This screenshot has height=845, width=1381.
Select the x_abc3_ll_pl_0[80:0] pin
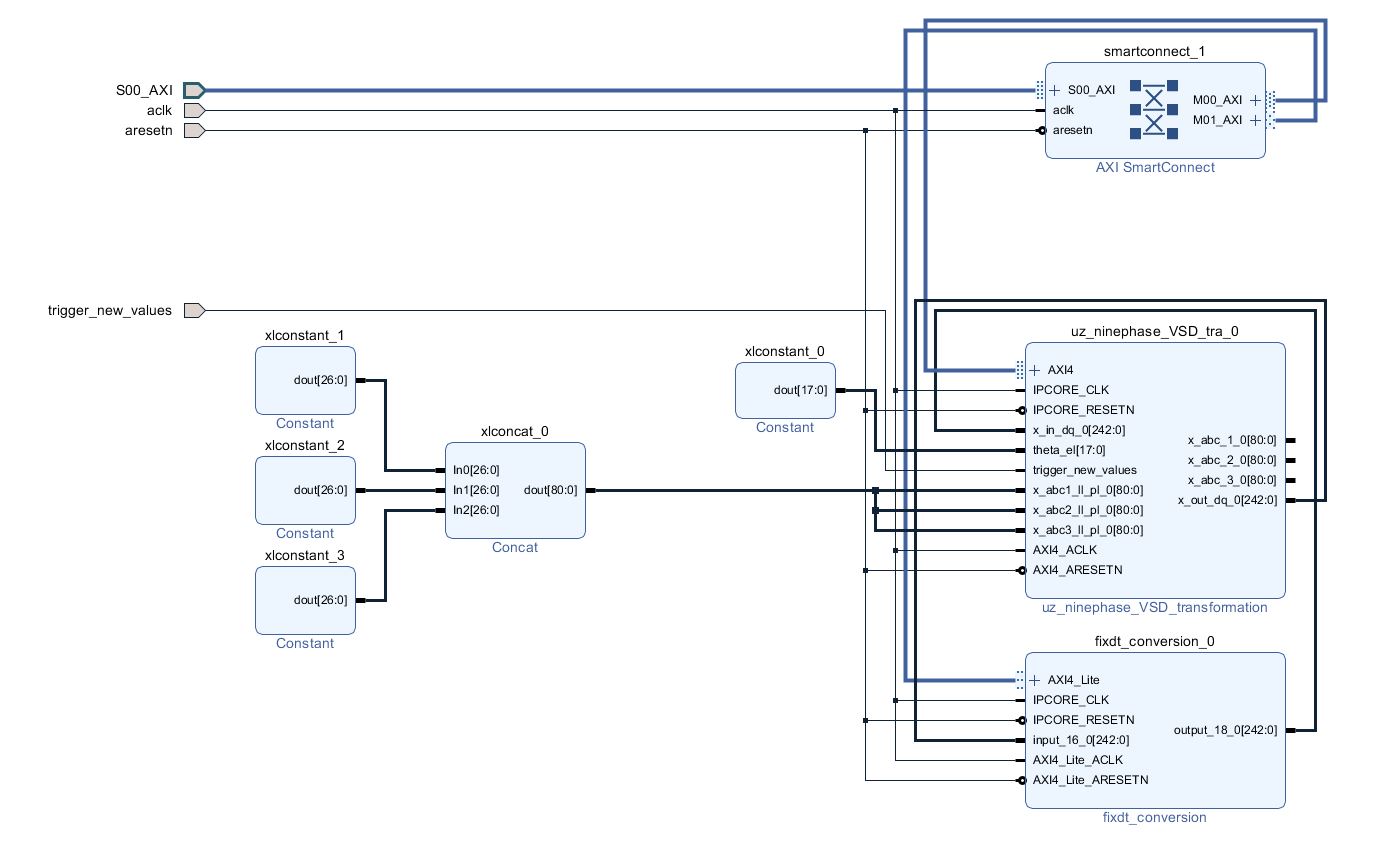pos(1087,530)
